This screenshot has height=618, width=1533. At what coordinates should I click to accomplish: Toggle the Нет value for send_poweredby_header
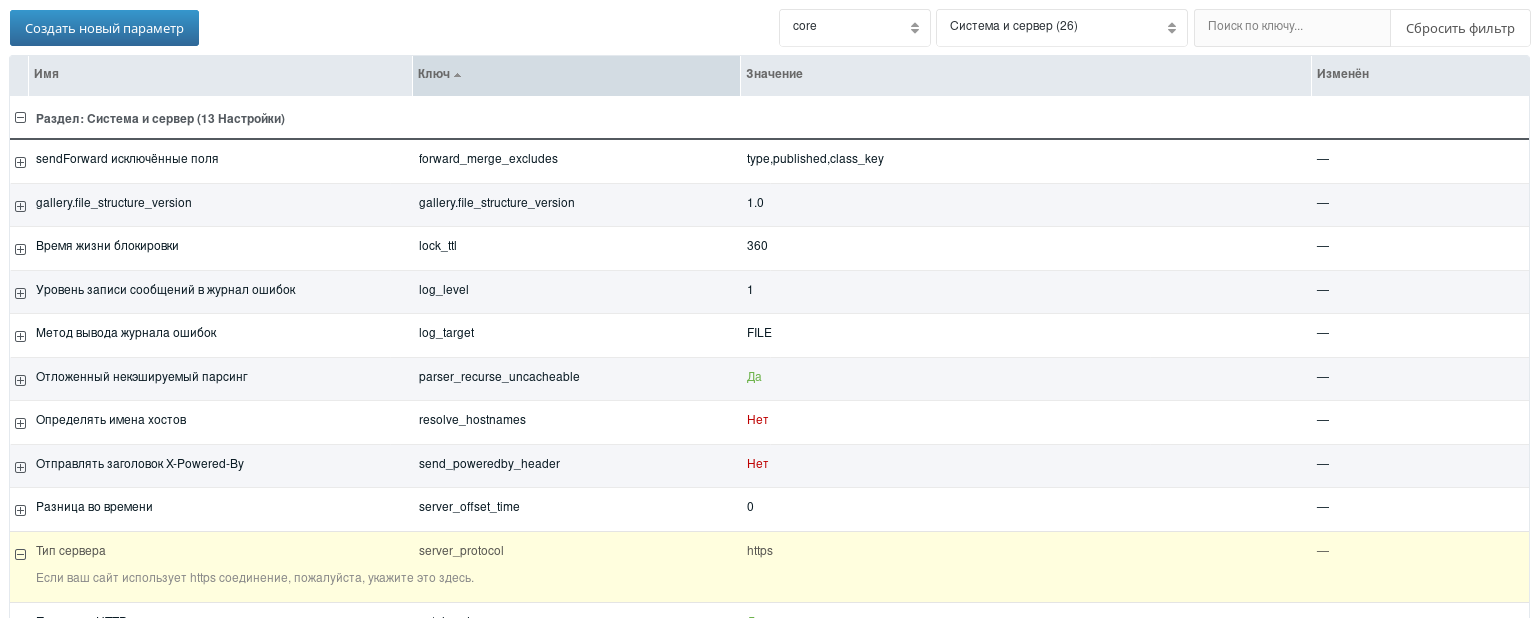point(757,464)
